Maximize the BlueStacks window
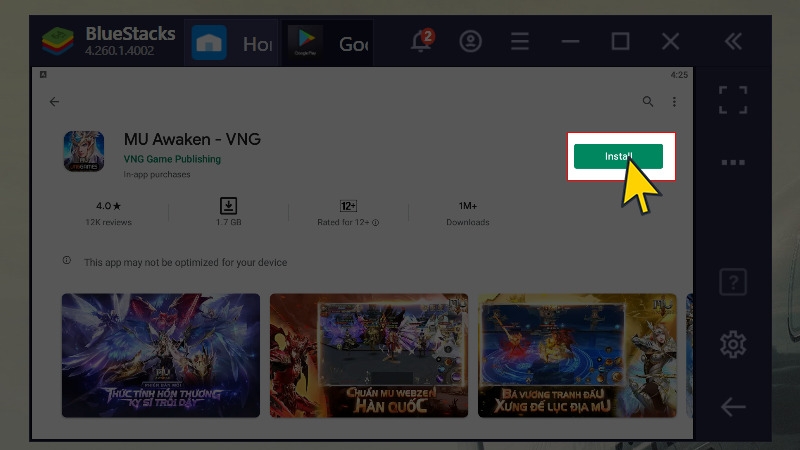The width and height of the screenshot is (800, 450). 620,41
